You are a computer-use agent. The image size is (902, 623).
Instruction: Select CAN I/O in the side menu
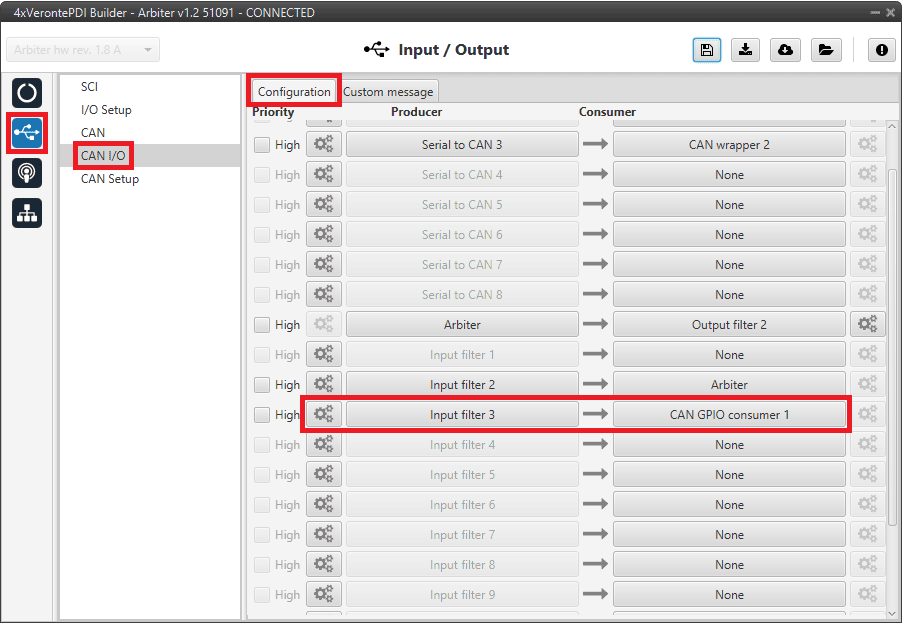tap(103, 156)
